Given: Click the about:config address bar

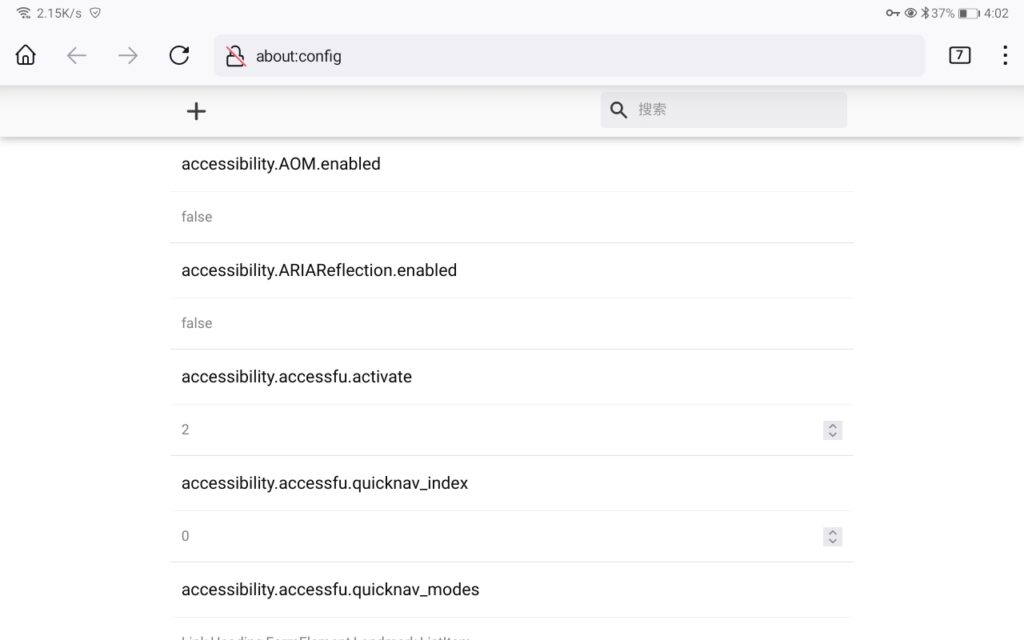Looking at the screenshot, I should (x=580, y=56).
